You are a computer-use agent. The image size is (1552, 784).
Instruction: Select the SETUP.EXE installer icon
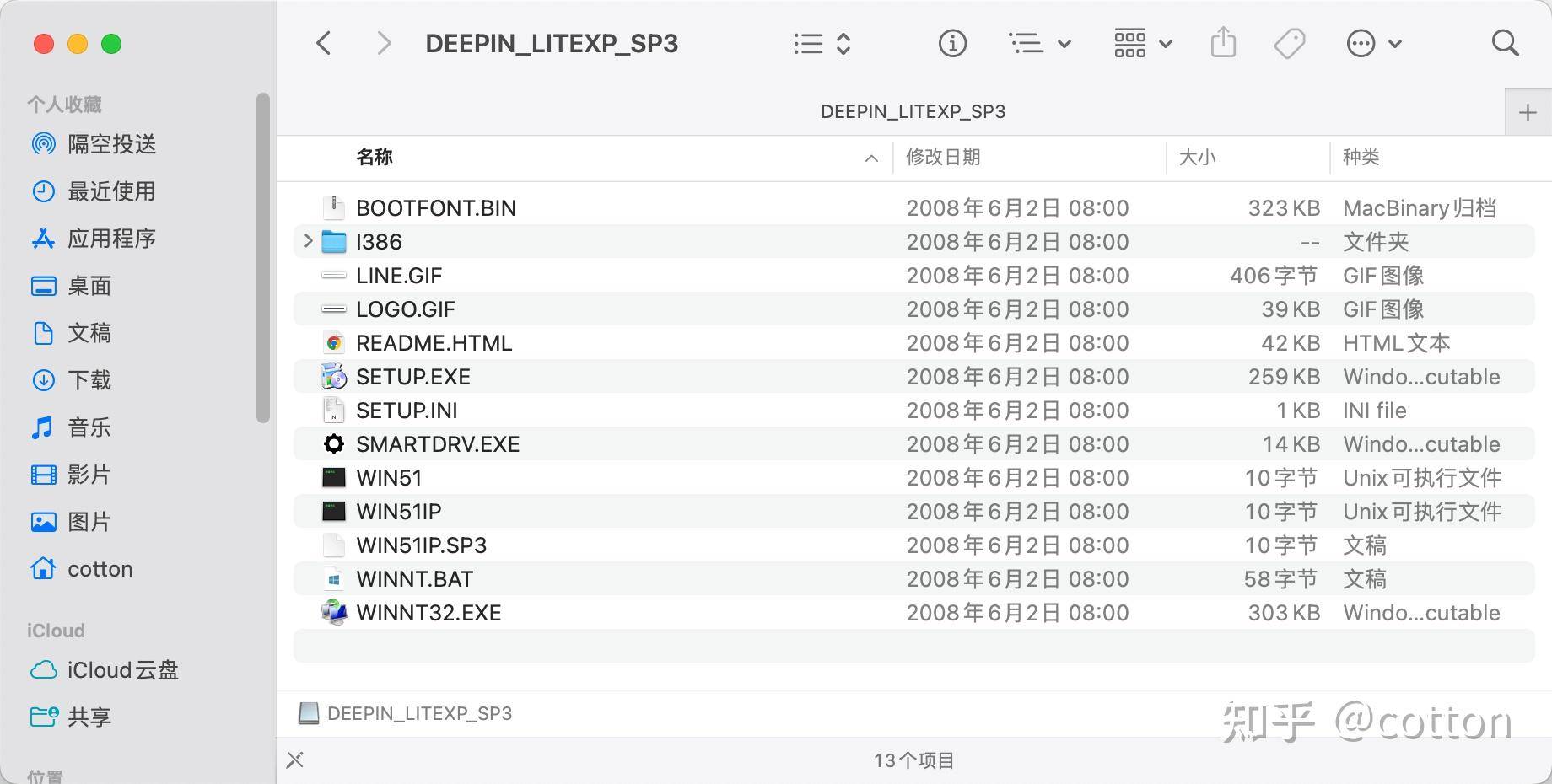[334, 377]
